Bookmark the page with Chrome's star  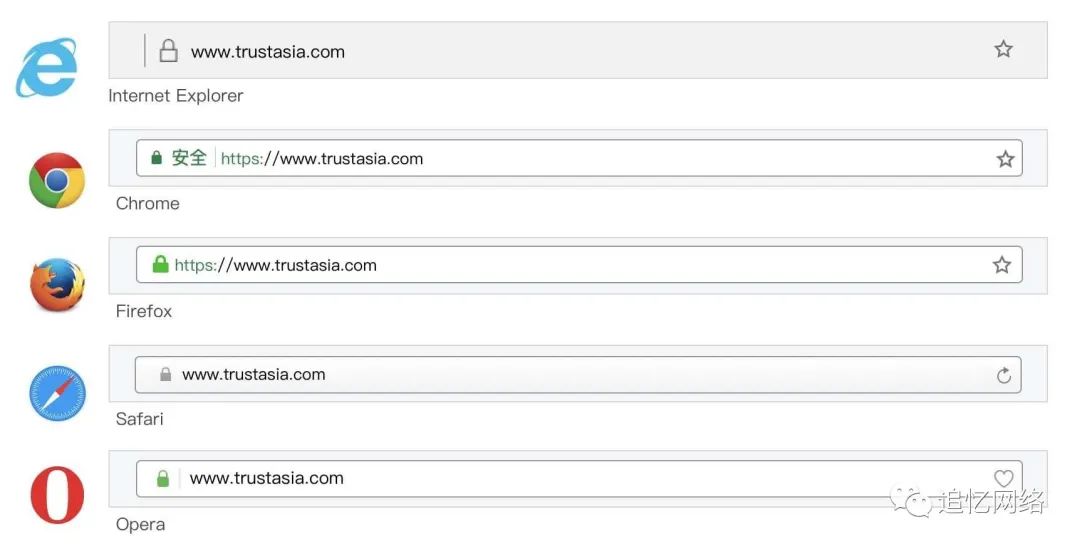[1005, 159]
